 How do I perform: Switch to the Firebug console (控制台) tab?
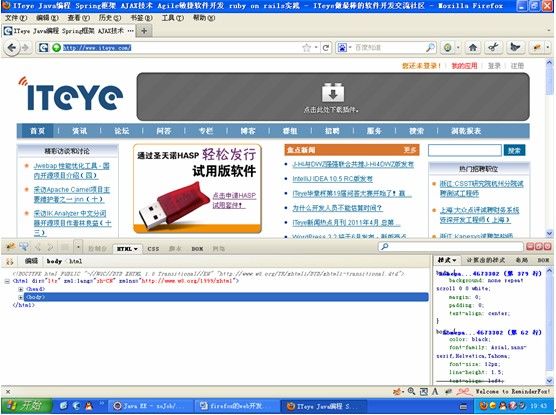[x=97, y=249]
